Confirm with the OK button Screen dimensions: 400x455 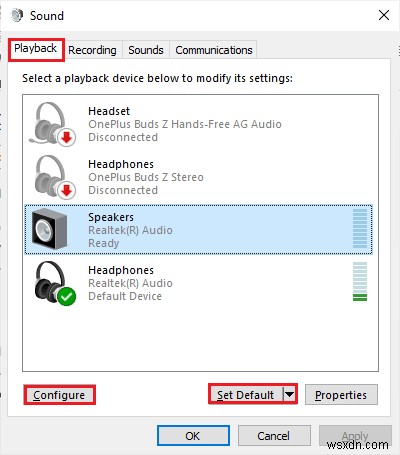[193, 435]
